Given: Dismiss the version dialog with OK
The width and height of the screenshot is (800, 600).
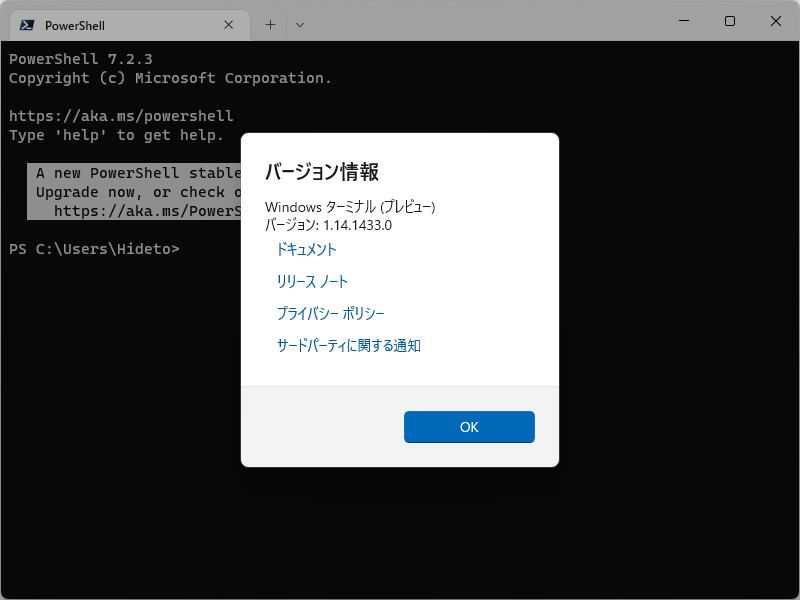Looking at the screenshot, I should [x=468, y=427].
